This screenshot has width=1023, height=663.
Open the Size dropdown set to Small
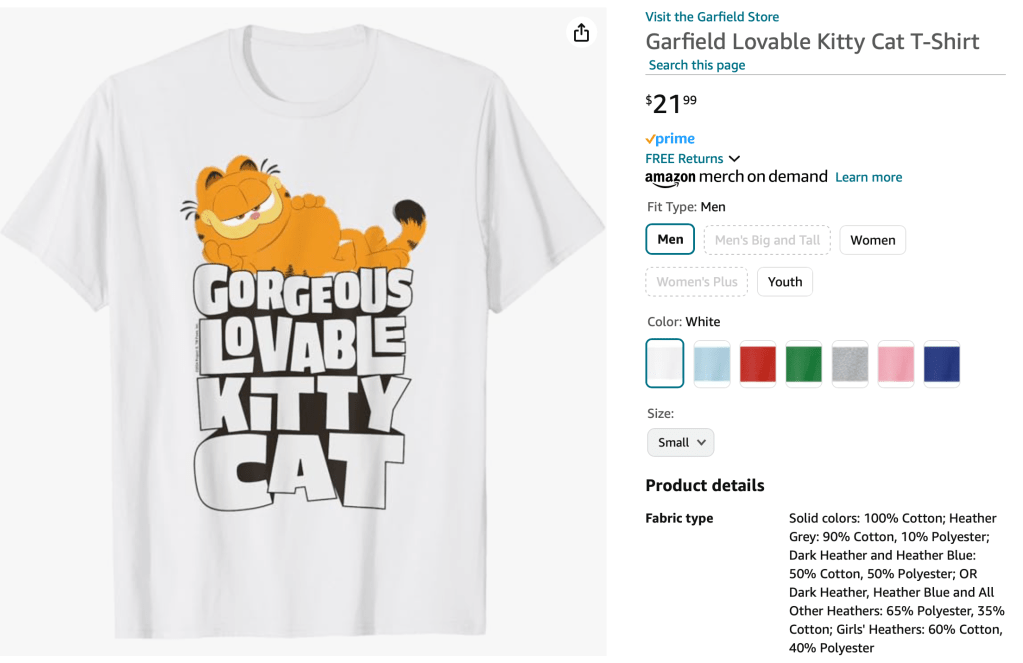click(680, 442)
